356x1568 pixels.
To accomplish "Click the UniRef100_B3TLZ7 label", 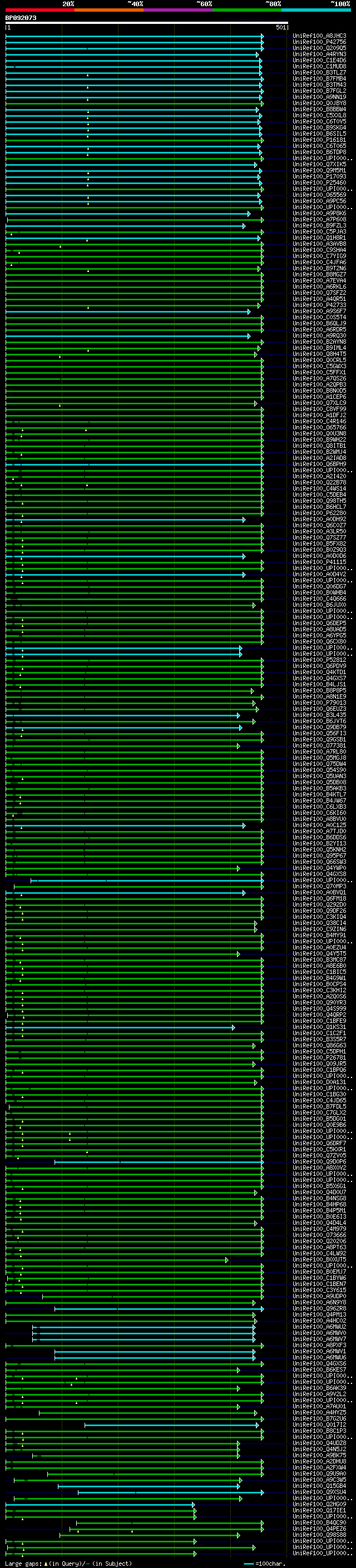I will 319,72.
